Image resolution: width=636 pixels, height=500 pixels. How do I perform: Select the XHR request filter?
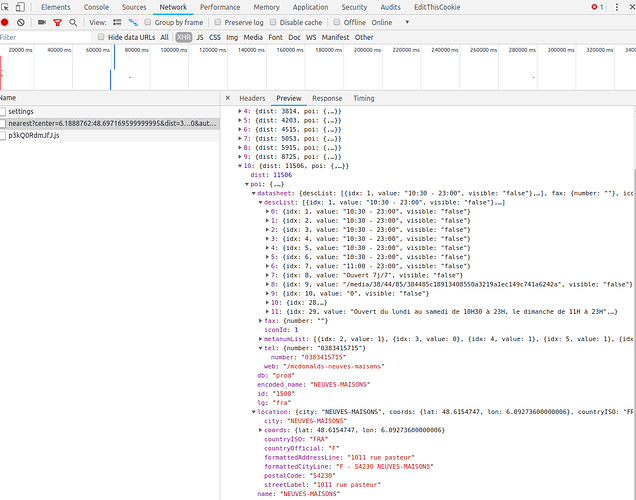184,37
